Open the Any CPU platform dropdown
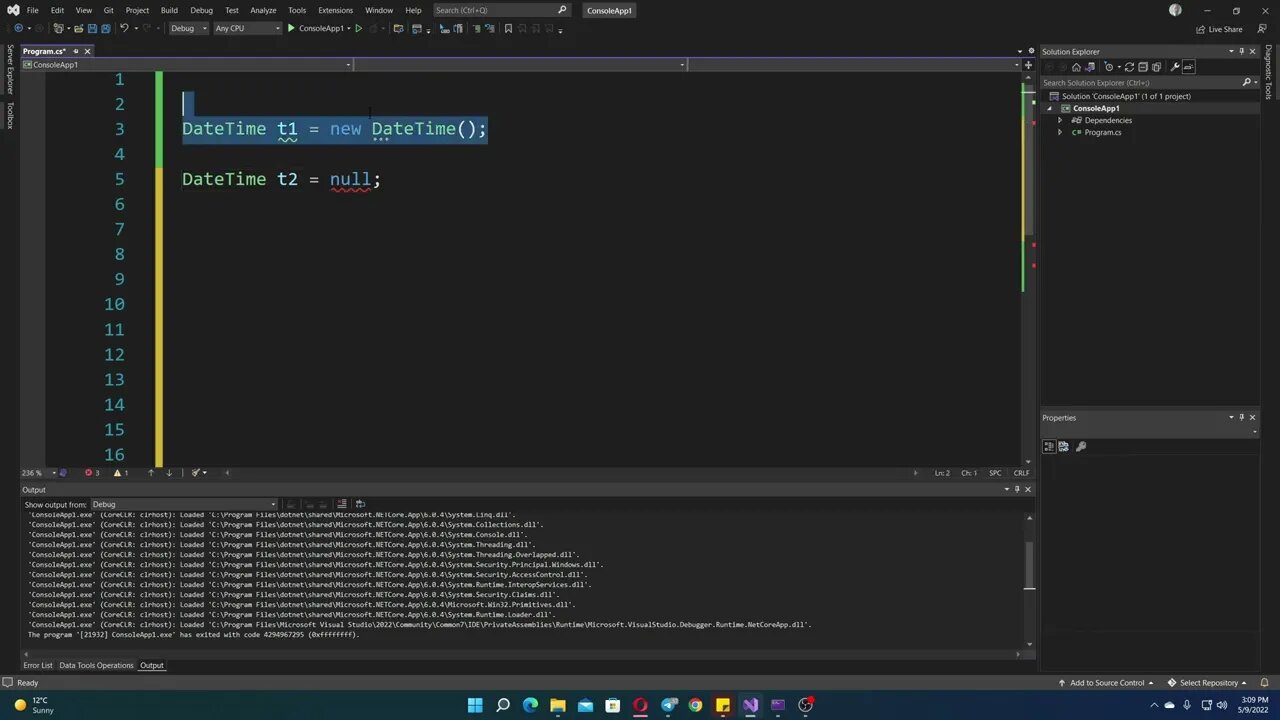This screenshot has width=1280, height=720. 247,28
